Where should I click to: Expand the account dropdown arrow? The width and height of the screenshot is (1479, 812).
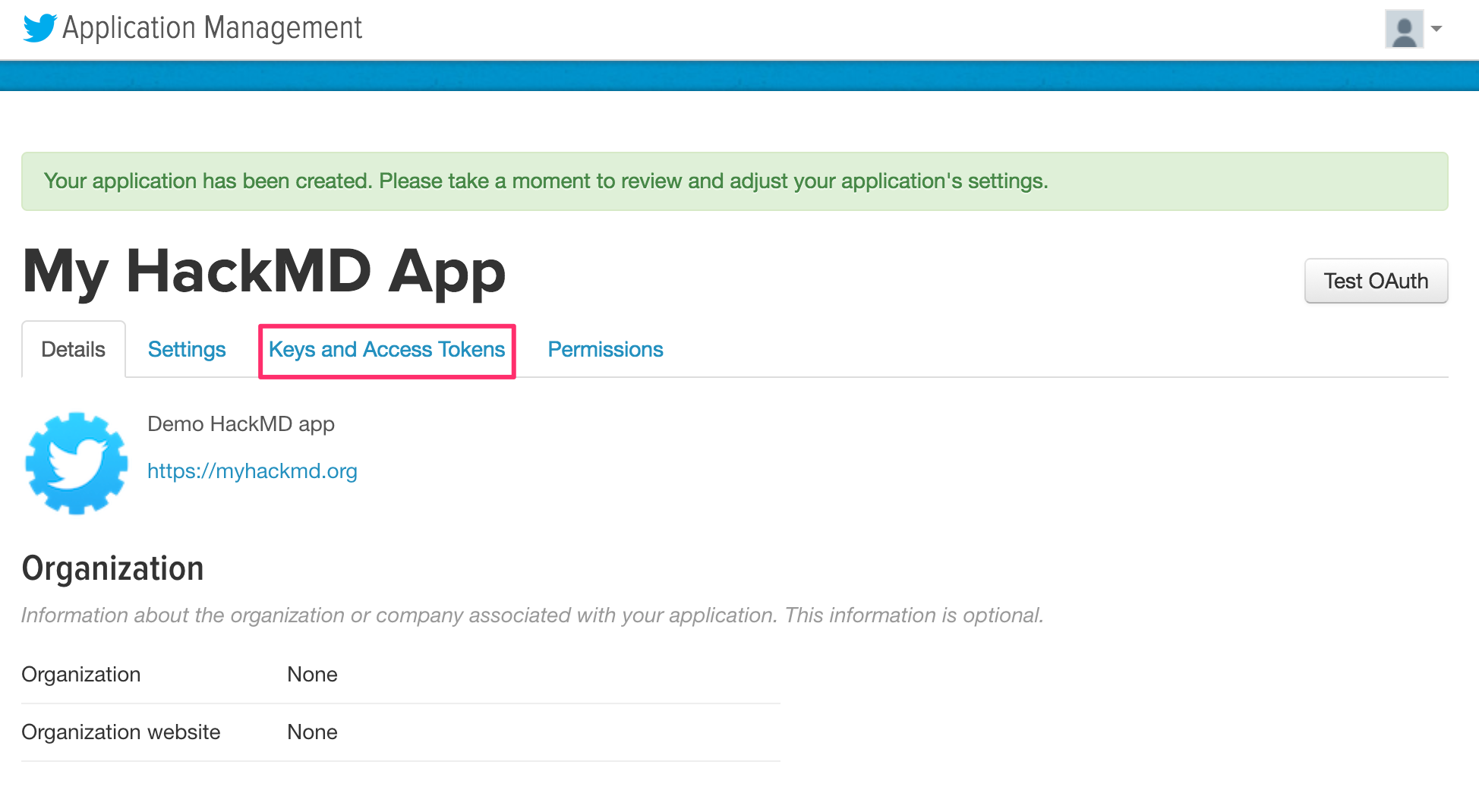click(1436, 29)
